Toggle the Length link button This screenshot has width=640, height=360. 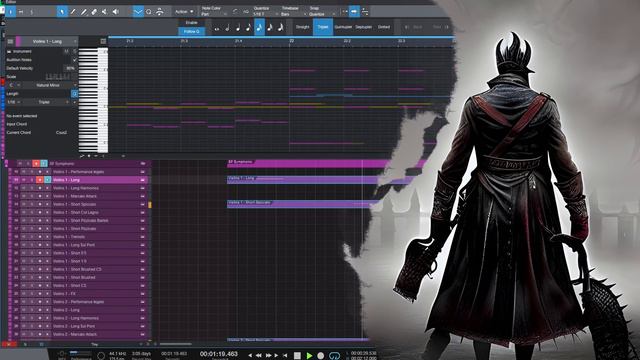(x=74, y=94)
